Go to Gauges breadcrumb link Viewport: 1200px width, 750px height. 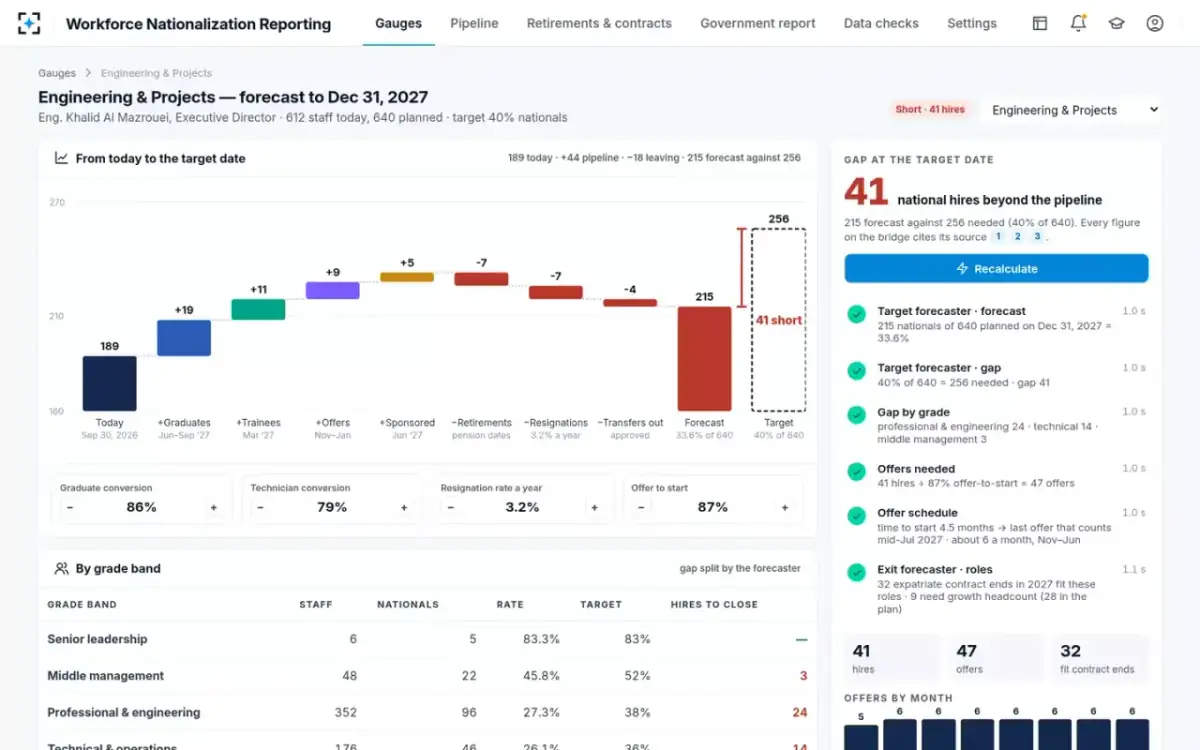point(57,73)
